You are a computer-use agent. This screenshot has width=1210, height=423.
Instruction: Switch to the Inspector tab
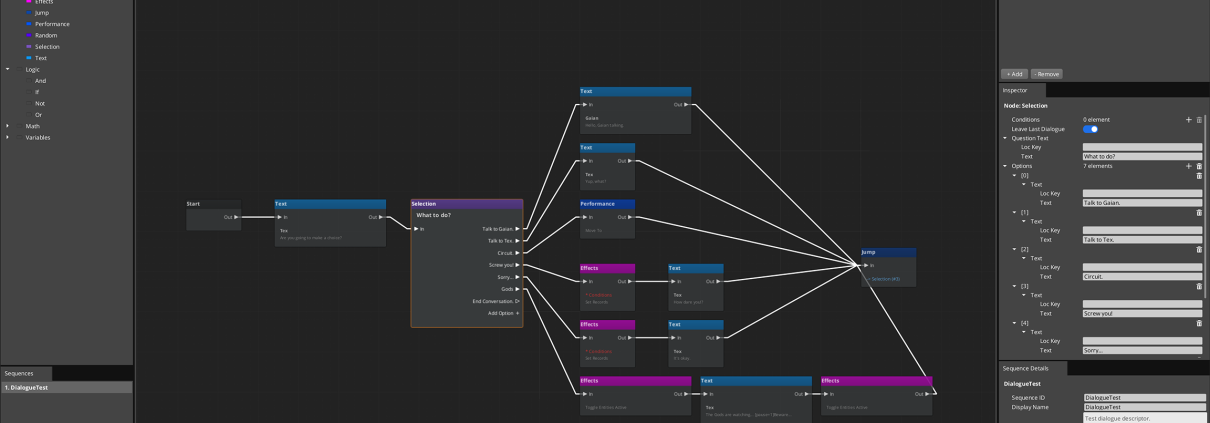pos(1015,91)
